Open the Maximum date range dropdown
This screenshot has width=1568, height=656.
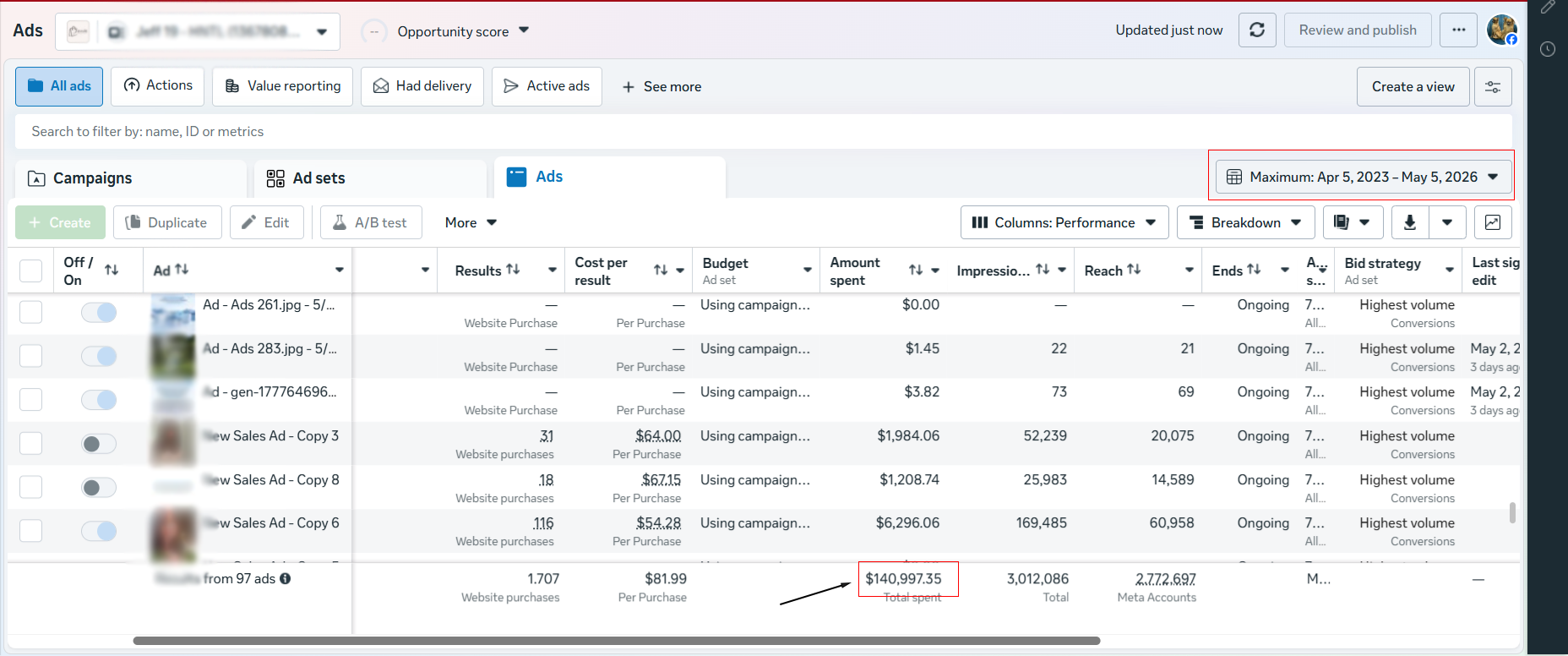click(x=1361, y=177)
